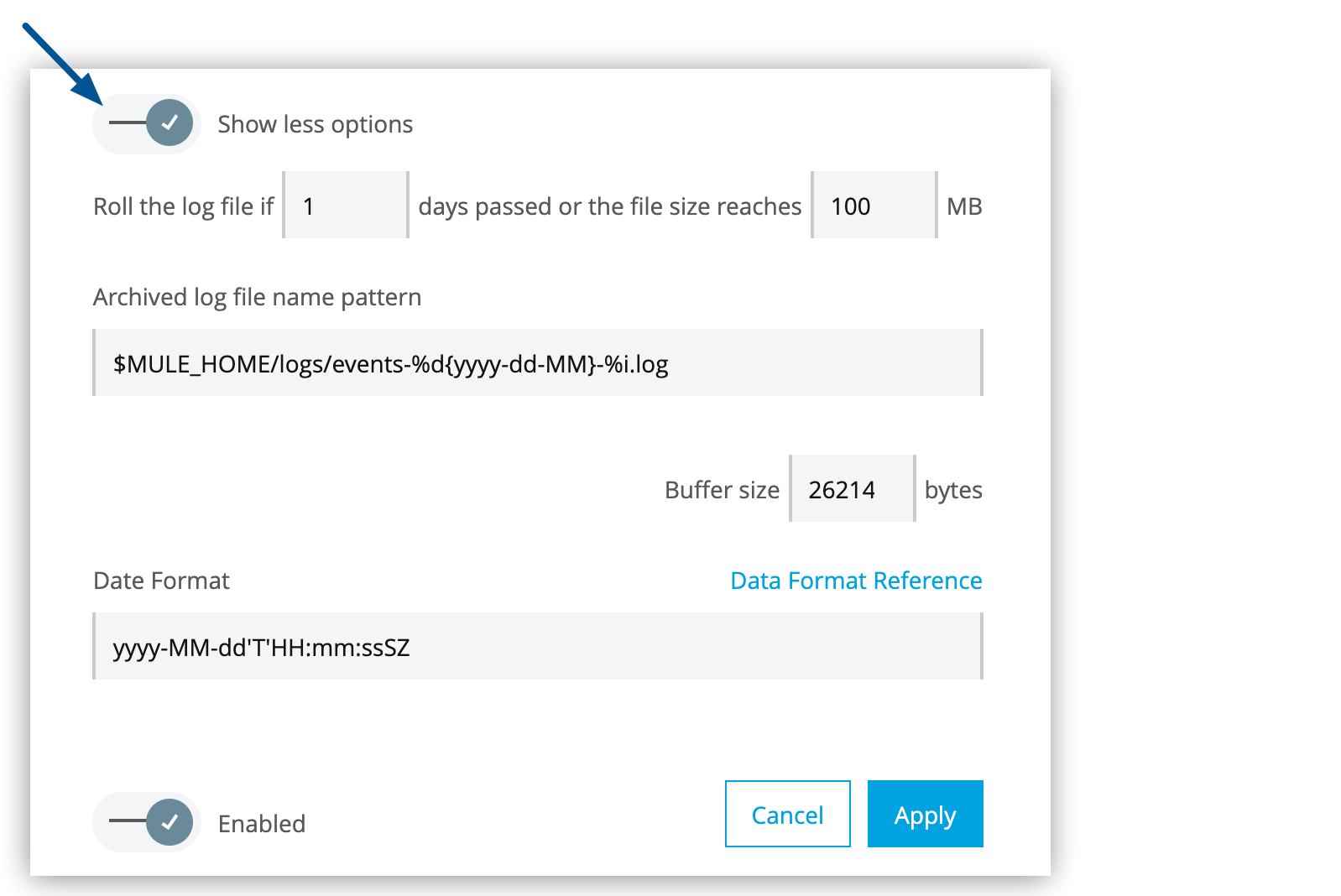Image resolution: width=1341 pixels, height=896 pixels.
Task: Click the "MB" unit label
Action: pos(964,206)
